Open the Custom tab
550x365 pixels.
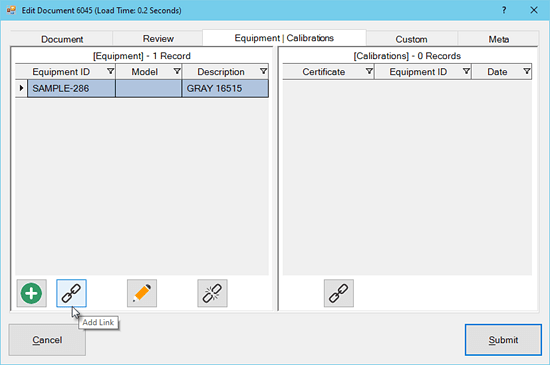[x=411, y=39]
